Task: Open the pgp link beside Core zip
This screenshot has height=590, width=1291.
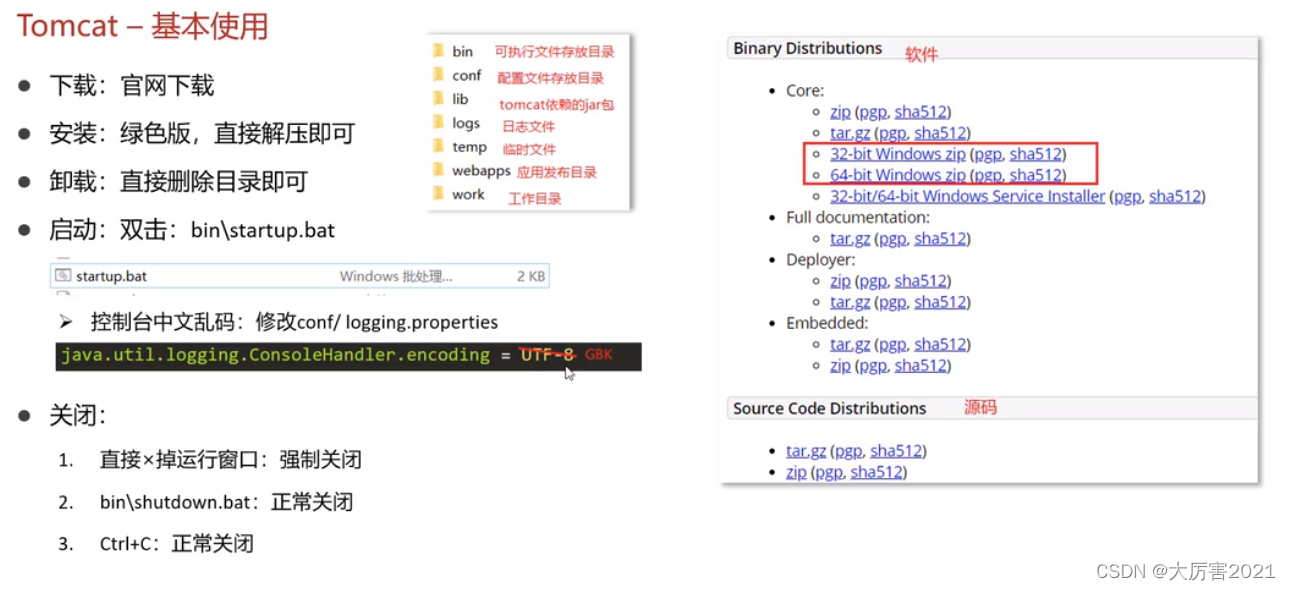Action: pos(872,112)
